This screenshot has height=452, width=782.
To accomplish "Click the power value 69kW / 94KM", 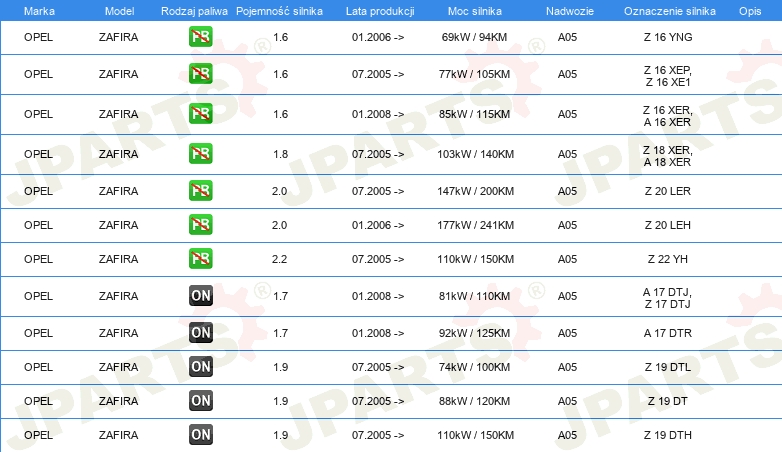I will [x=474, y=37].
